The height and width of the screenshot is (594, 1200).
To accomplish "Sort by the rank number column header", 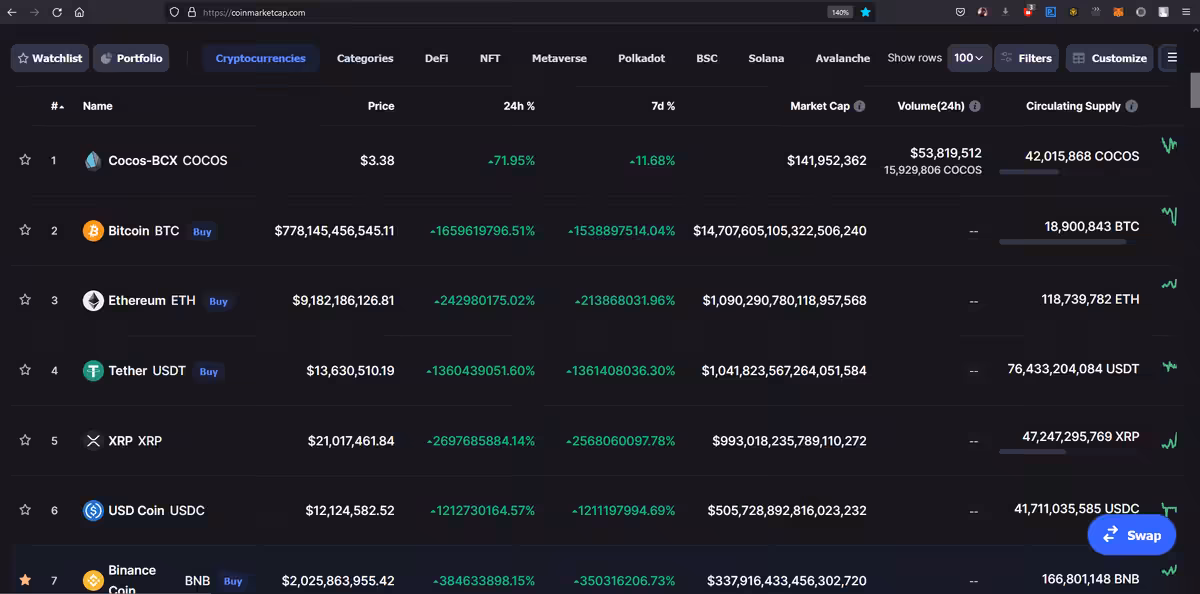I will click(57, 106).
